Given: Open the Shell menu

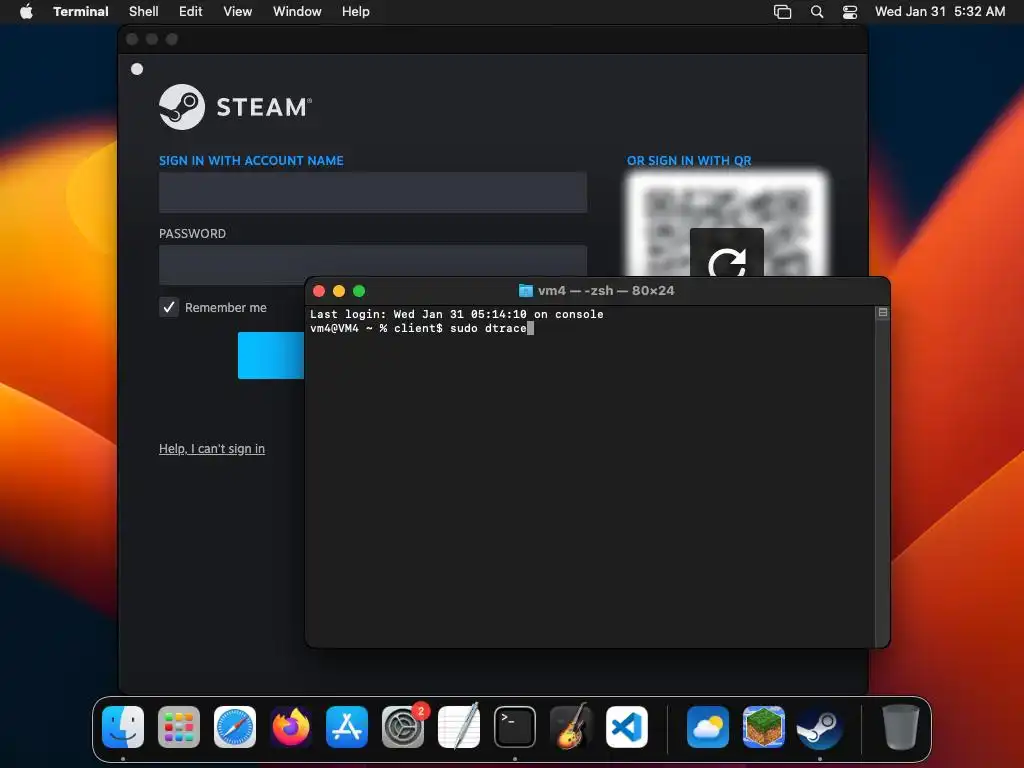Looking at the screenshot, I should [144, 11].
